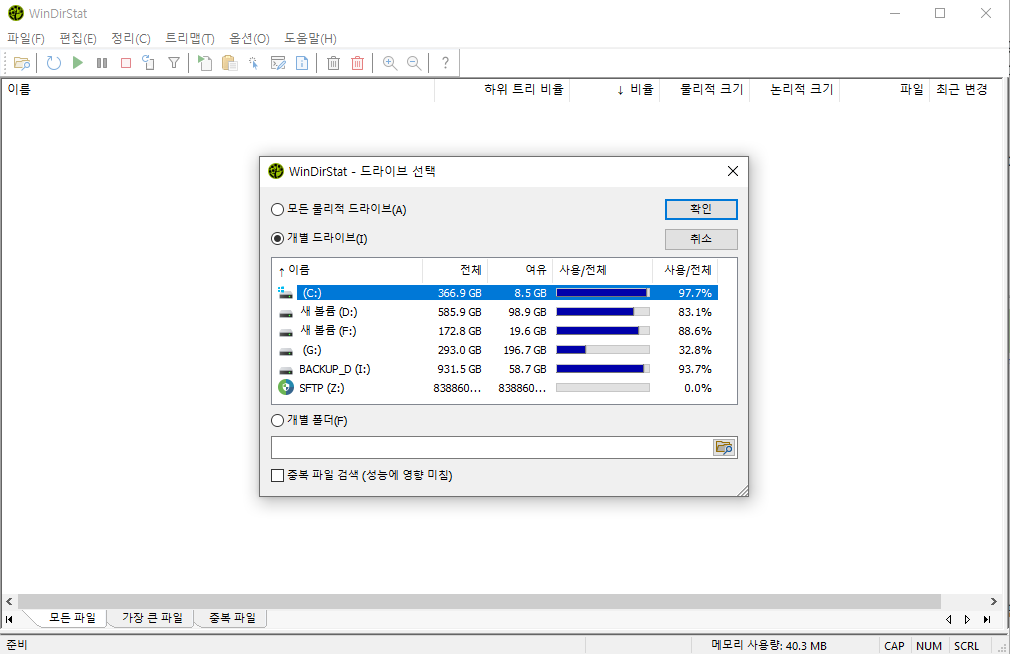
Task: Open the 정리(C) menu
Action: [x=131, y=39]
